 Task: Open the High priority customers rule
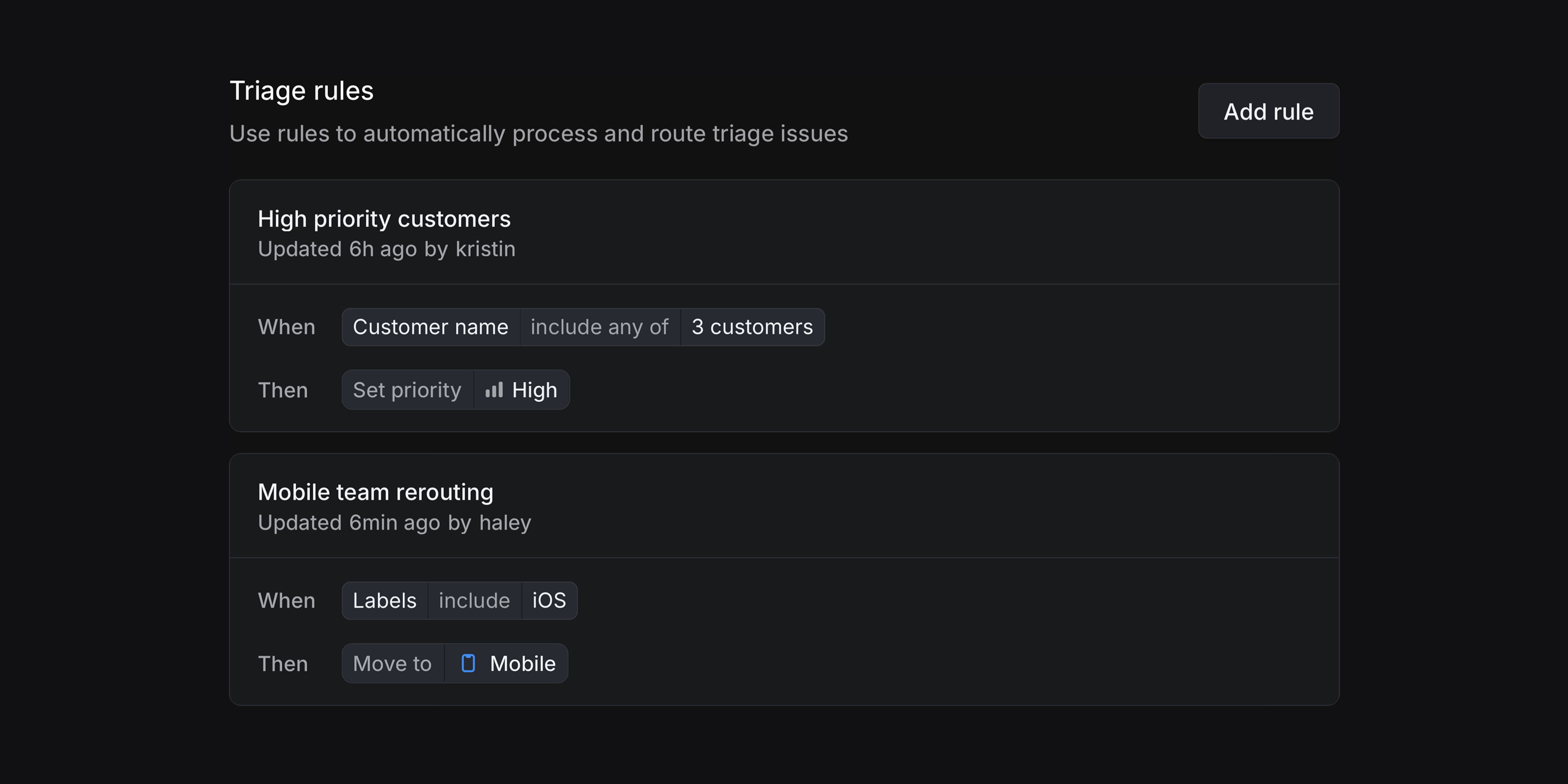click(385, 219)
